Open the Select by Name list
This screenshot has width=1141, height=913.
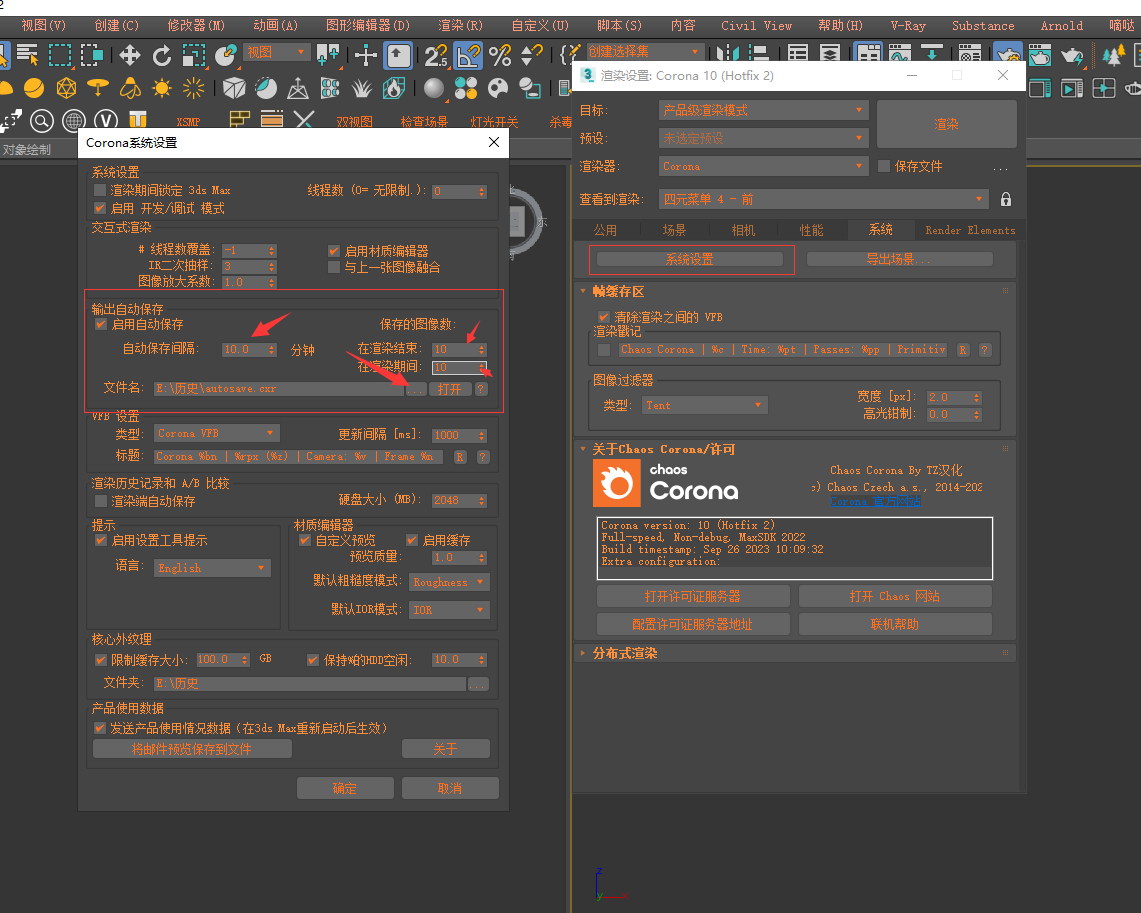[28, 55]
